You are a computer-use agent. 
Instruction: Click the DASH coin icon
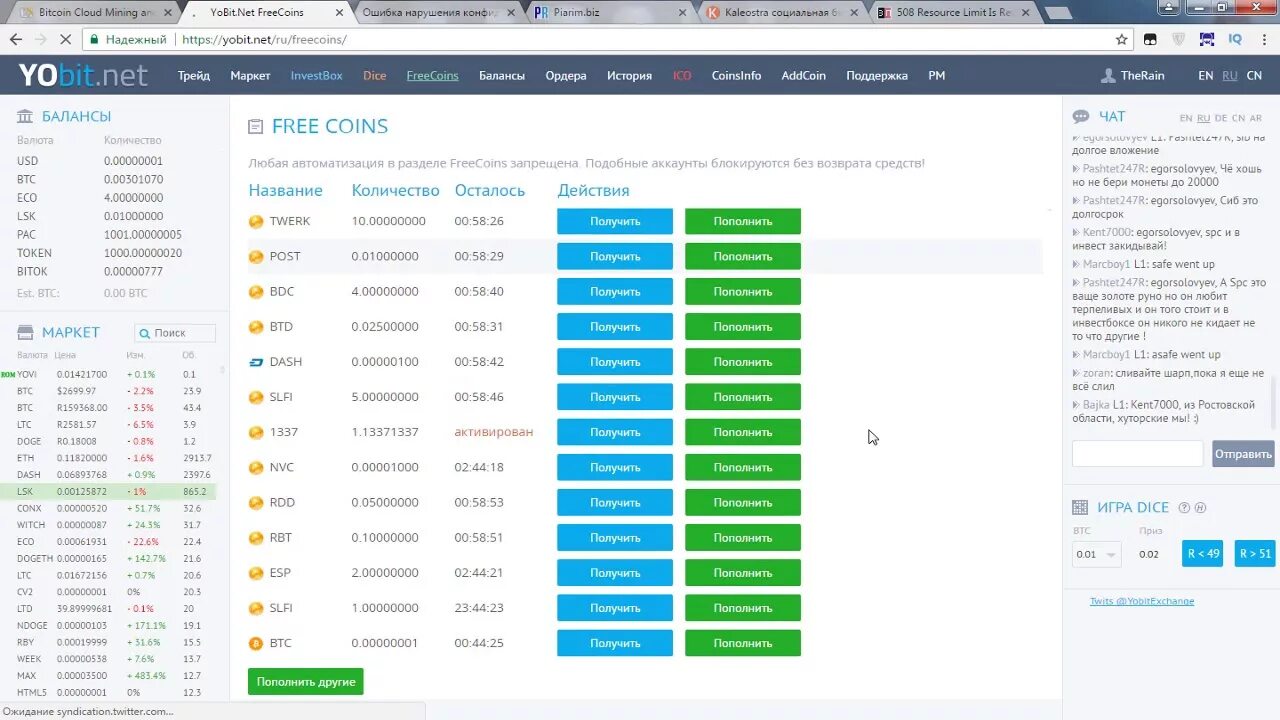[256, 362]
